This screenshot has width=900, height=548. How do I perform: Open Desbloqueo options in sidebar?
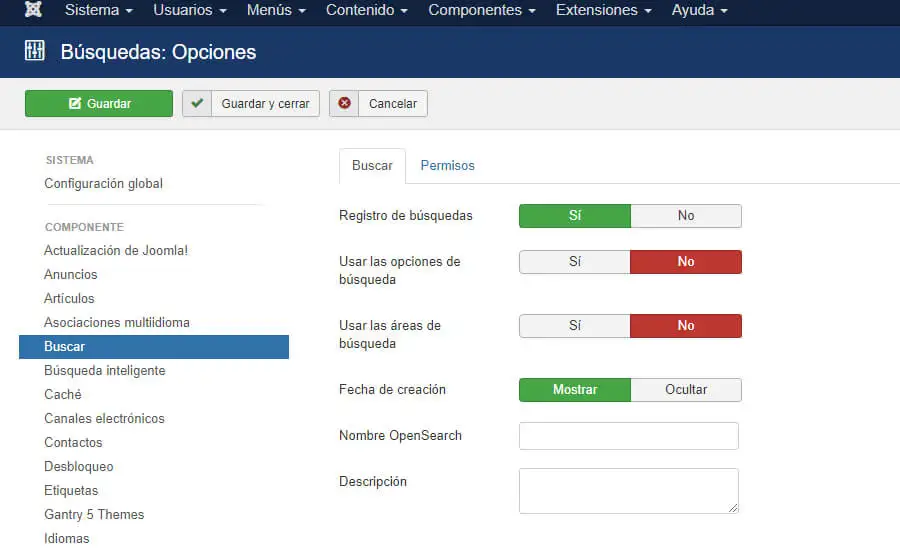79,467
